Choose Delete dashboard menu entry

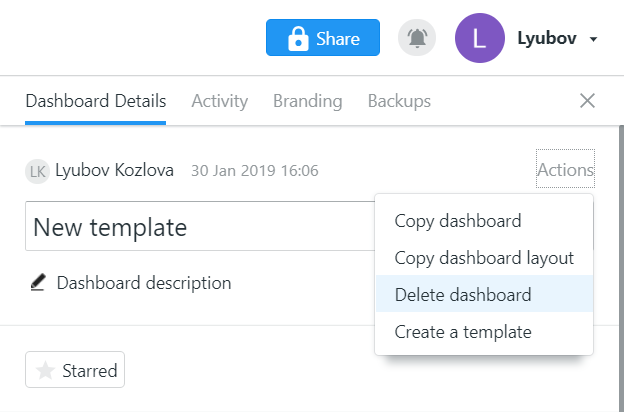484,294
